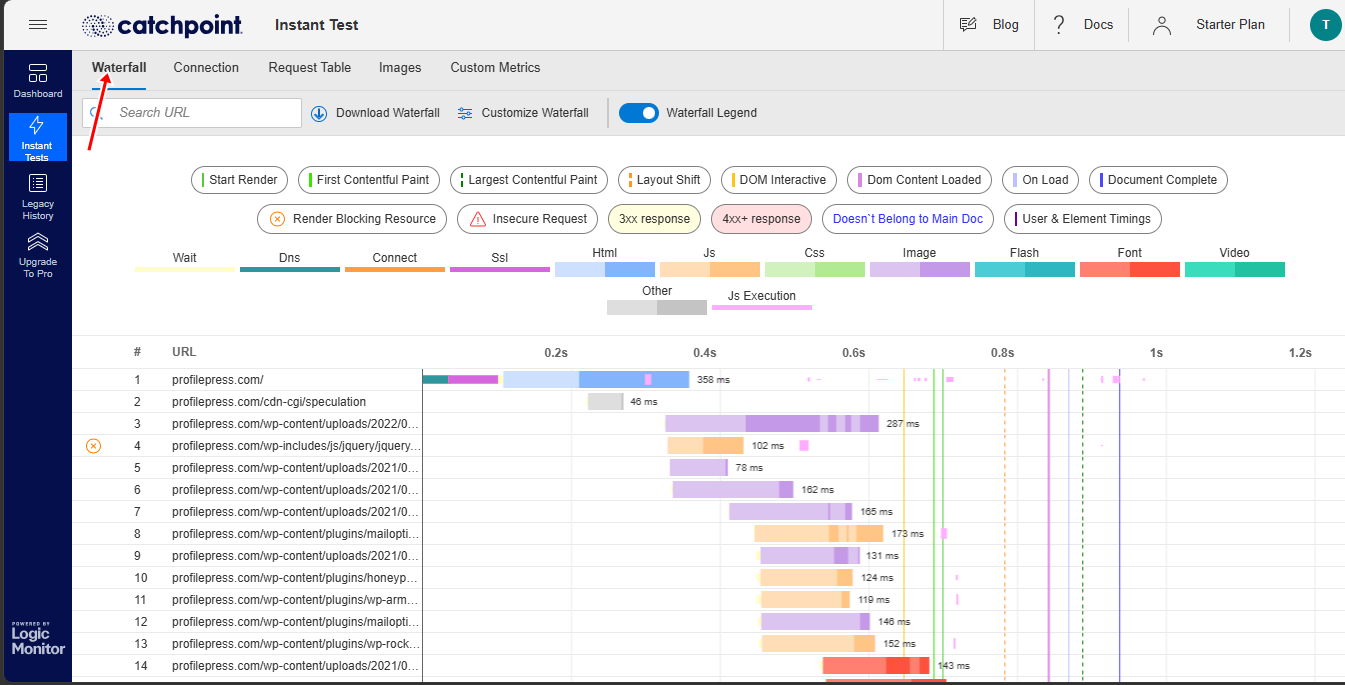
Task: Switch to the Waterfall tab
Action: coord(119,68)
